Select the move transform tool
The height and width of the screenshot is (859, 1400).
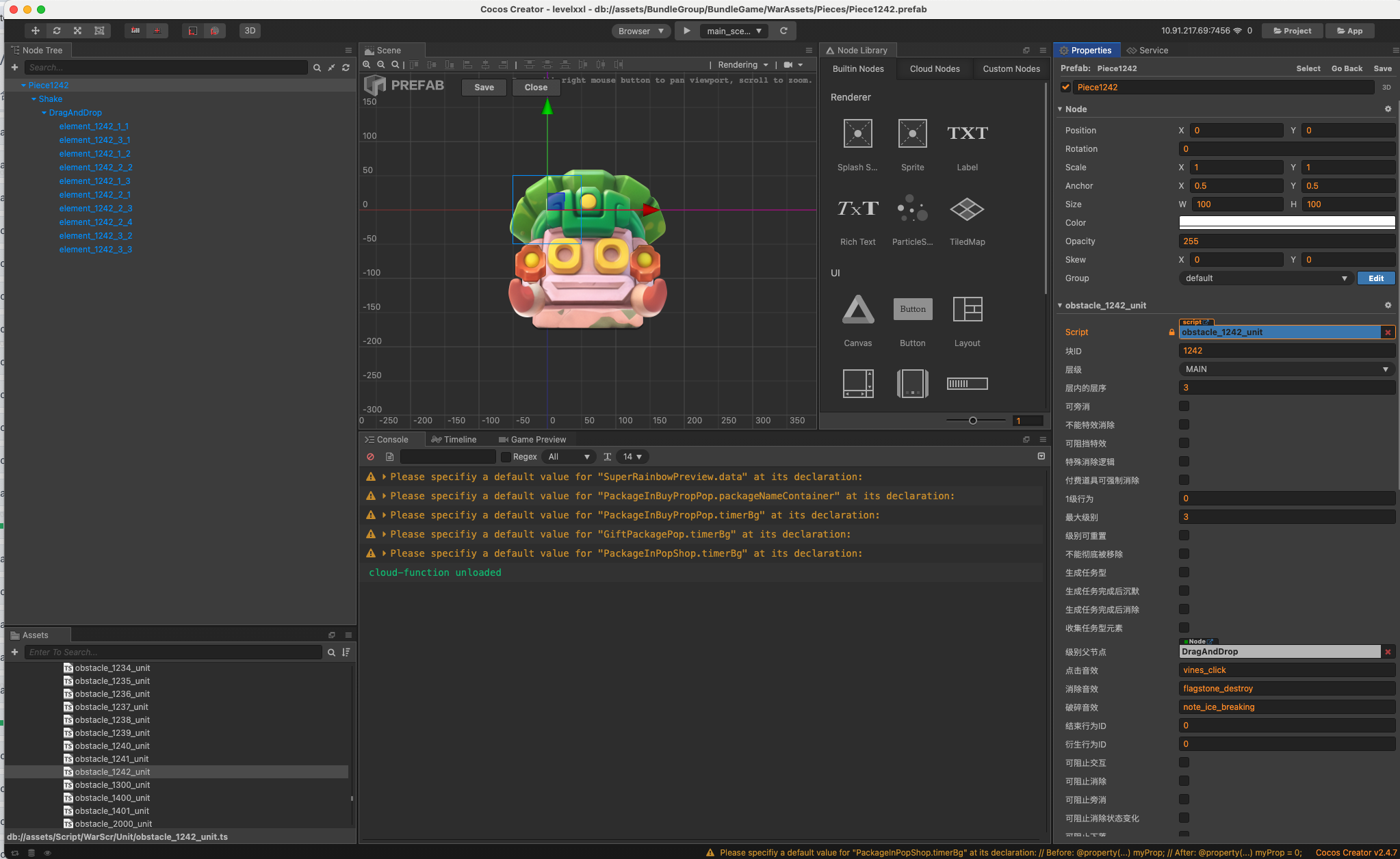pos(35,31)
